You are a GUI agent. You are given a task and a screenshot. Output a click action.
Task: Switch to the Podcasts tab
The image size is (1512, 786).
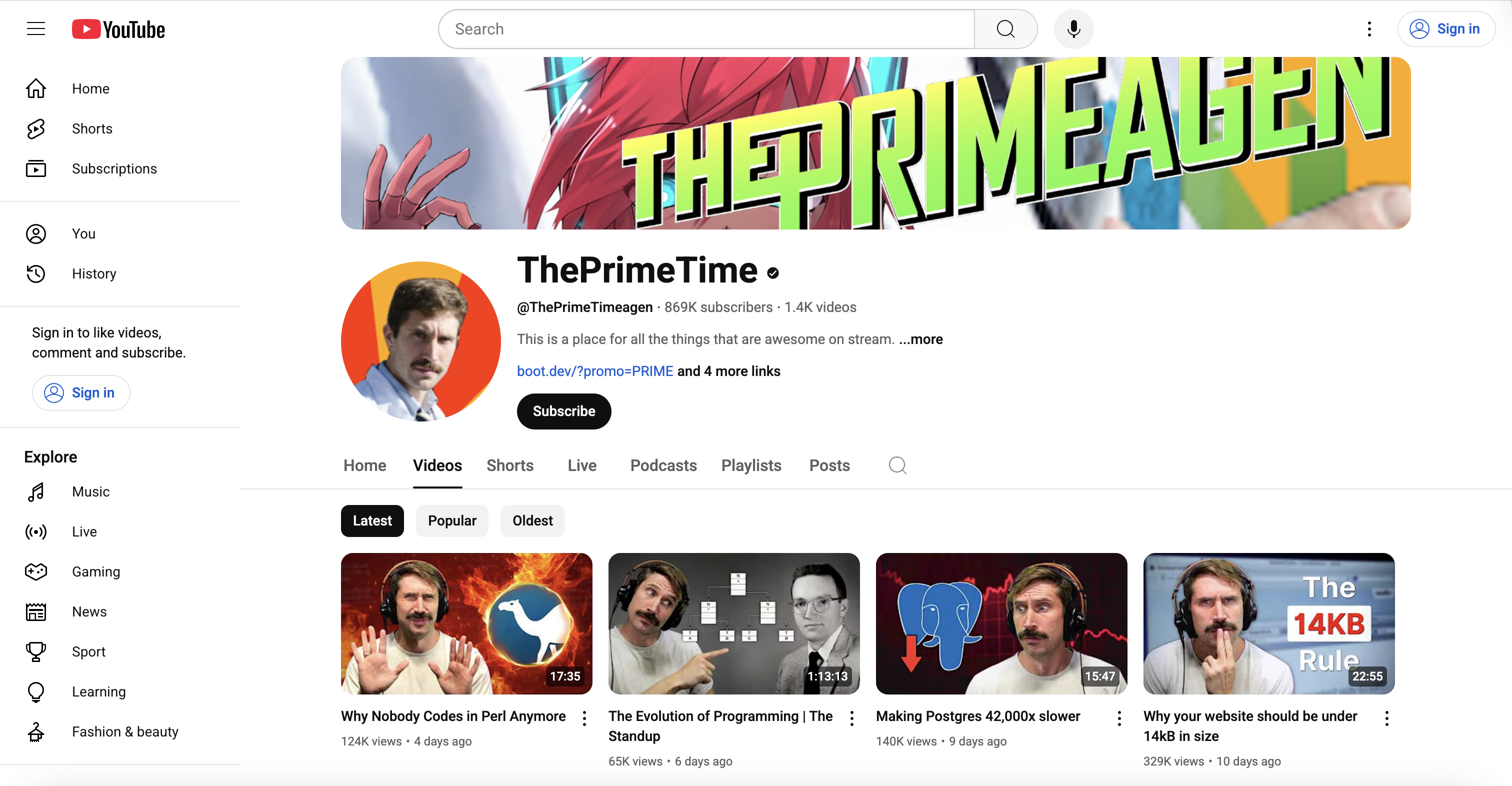click(663, 465)
